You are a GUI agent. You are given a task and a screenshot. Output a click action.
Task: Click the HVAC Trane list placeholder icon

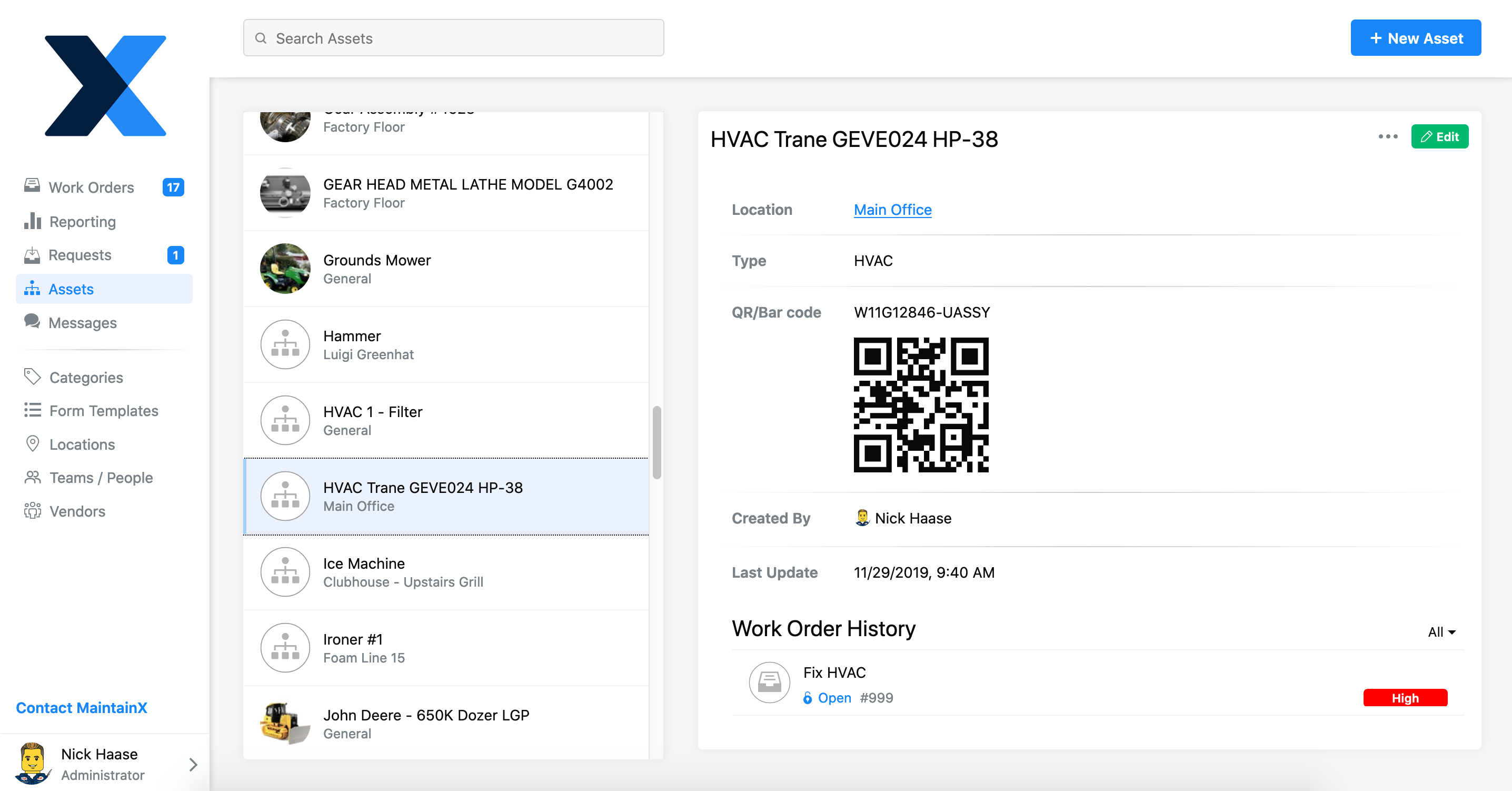(285, 496)
